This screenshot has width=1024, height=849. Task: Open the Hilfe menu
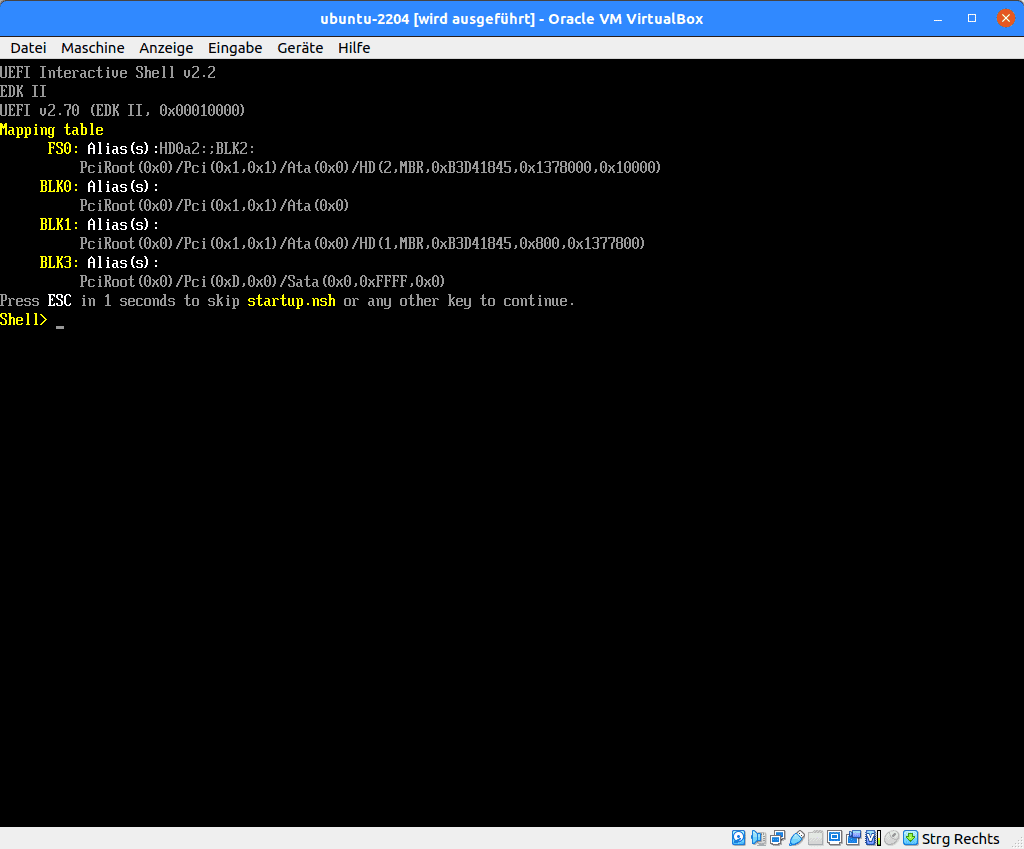[354, 48]
